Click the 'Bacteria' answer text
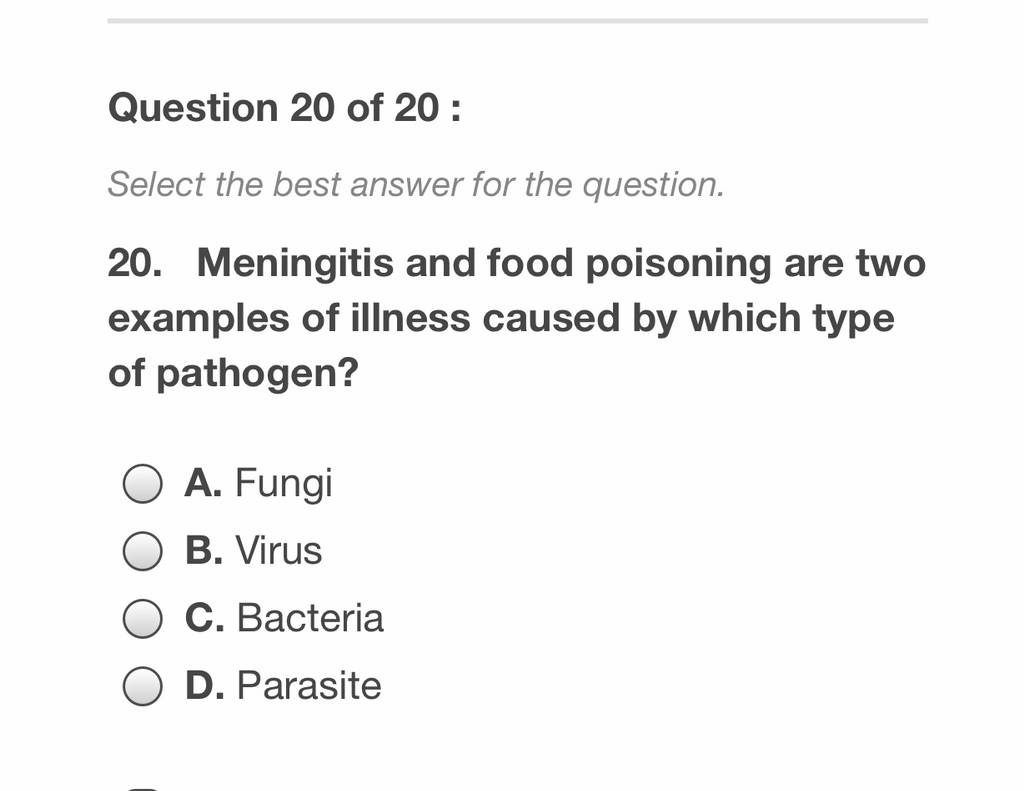The image size is (1024, 791). (x=310, y=618)
